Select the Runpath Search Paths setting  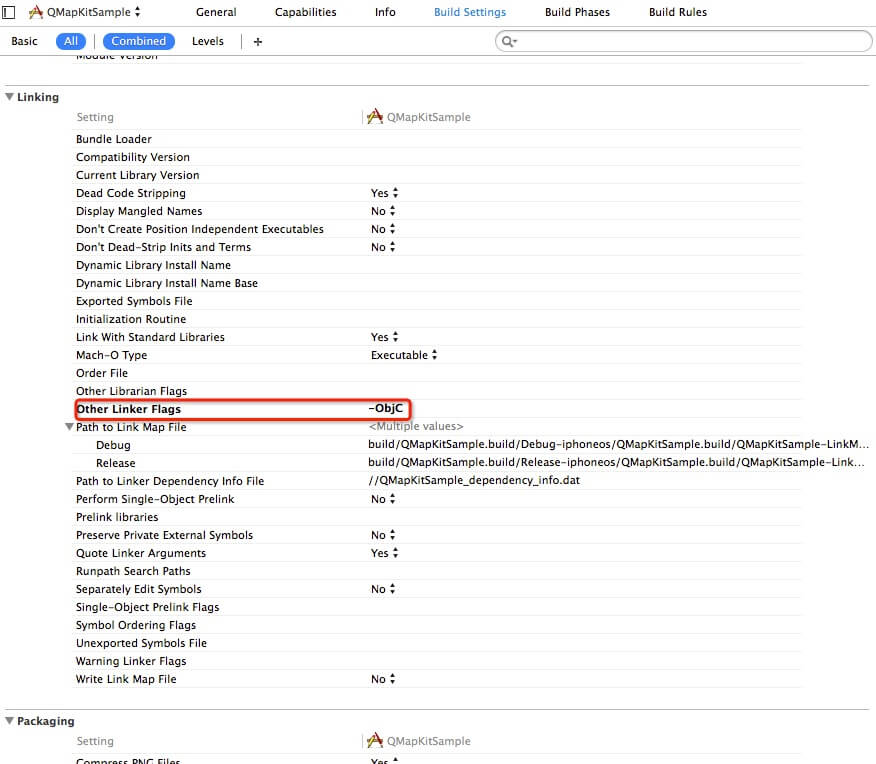[x=133, y=571]
